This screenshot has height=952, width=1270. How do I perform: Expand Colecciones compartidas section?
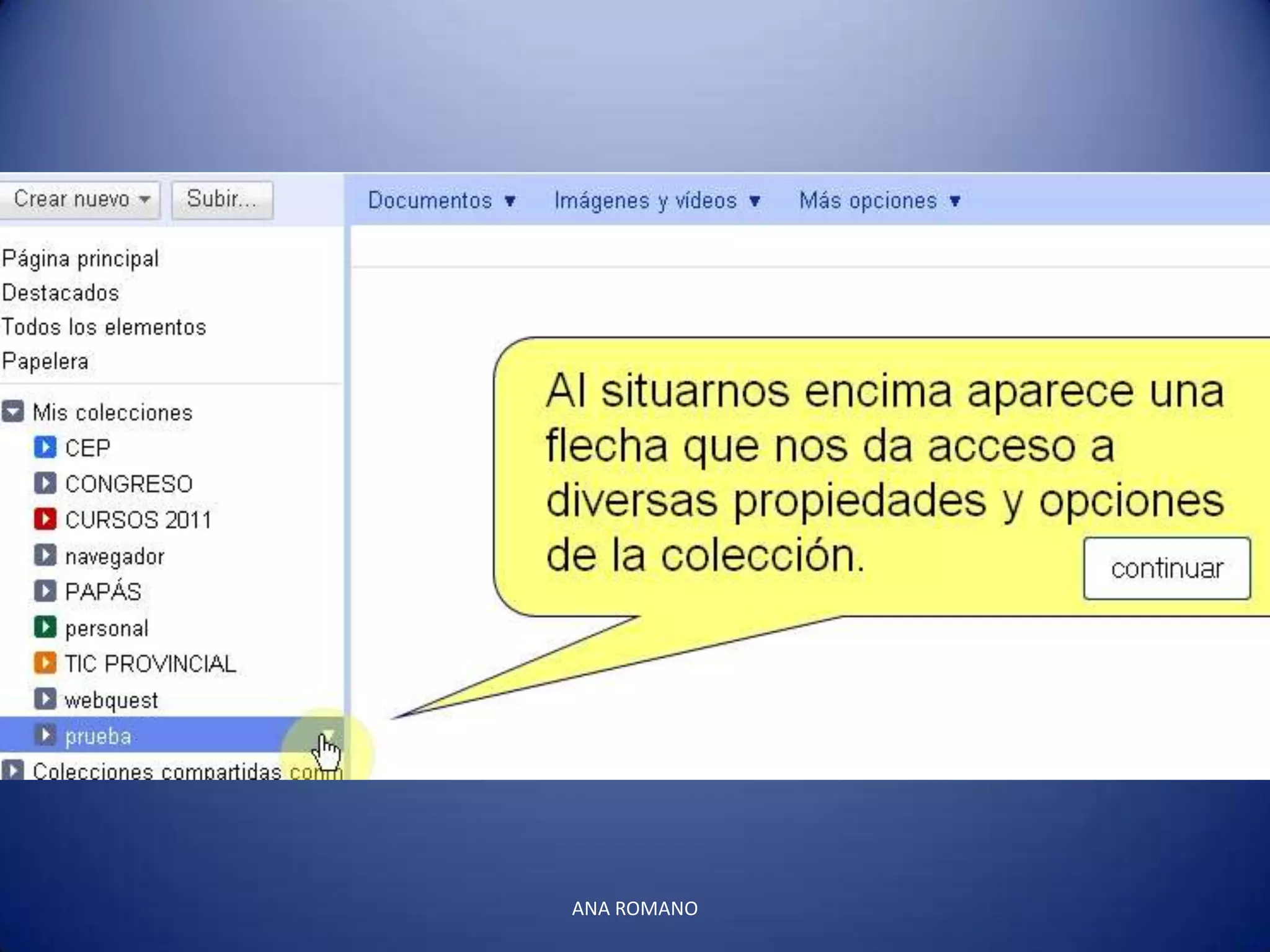point(13,770)
